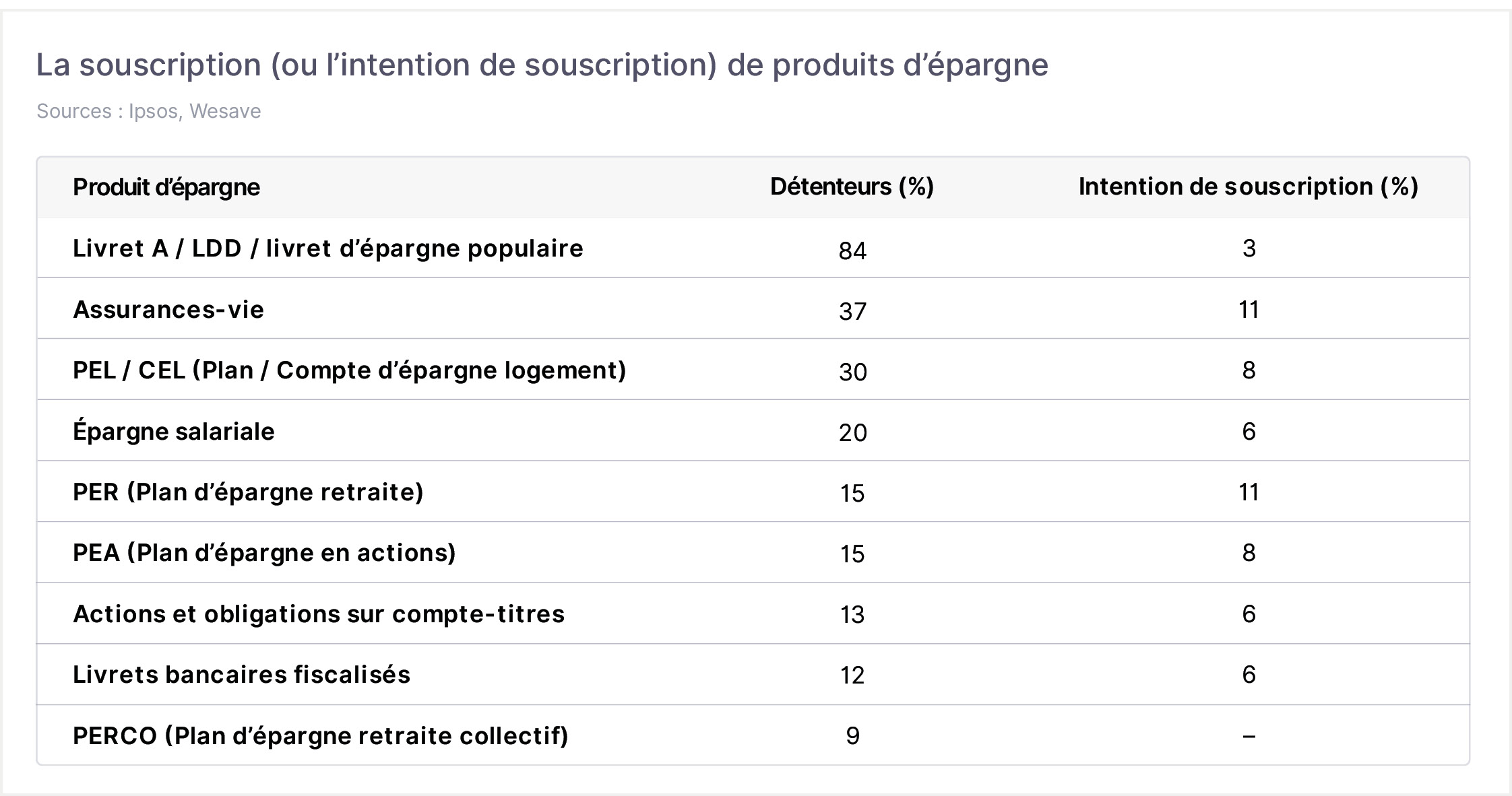Click the 37 value for Assurances-vie holders
Screen dimensions: 1512x796
[852, 311]
